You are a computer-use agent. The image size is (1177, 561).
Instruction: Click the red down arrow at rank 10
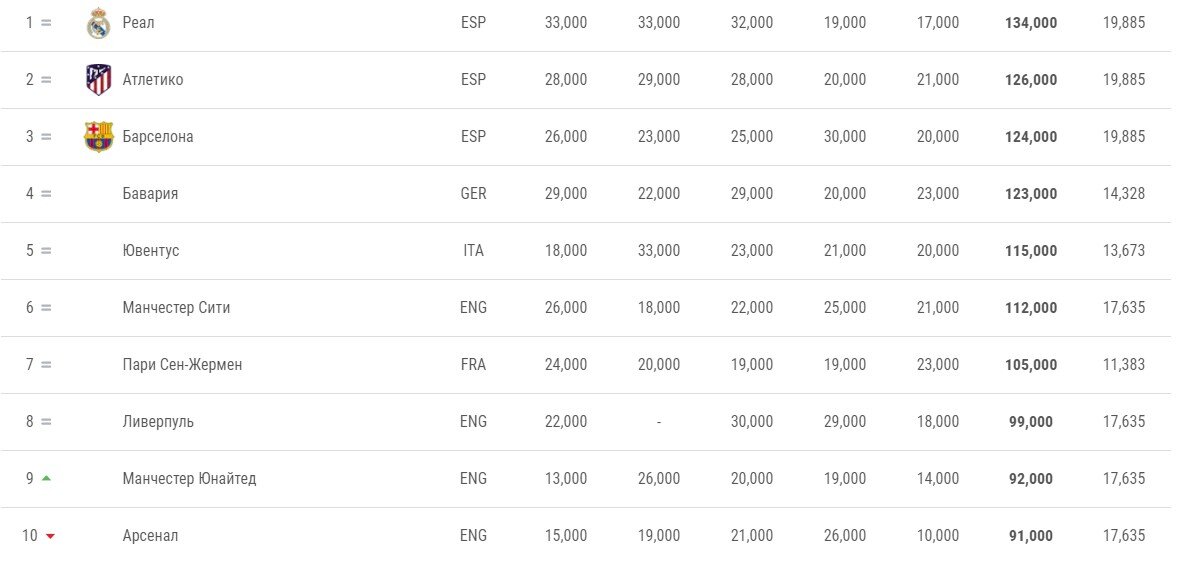click(50, 535)
